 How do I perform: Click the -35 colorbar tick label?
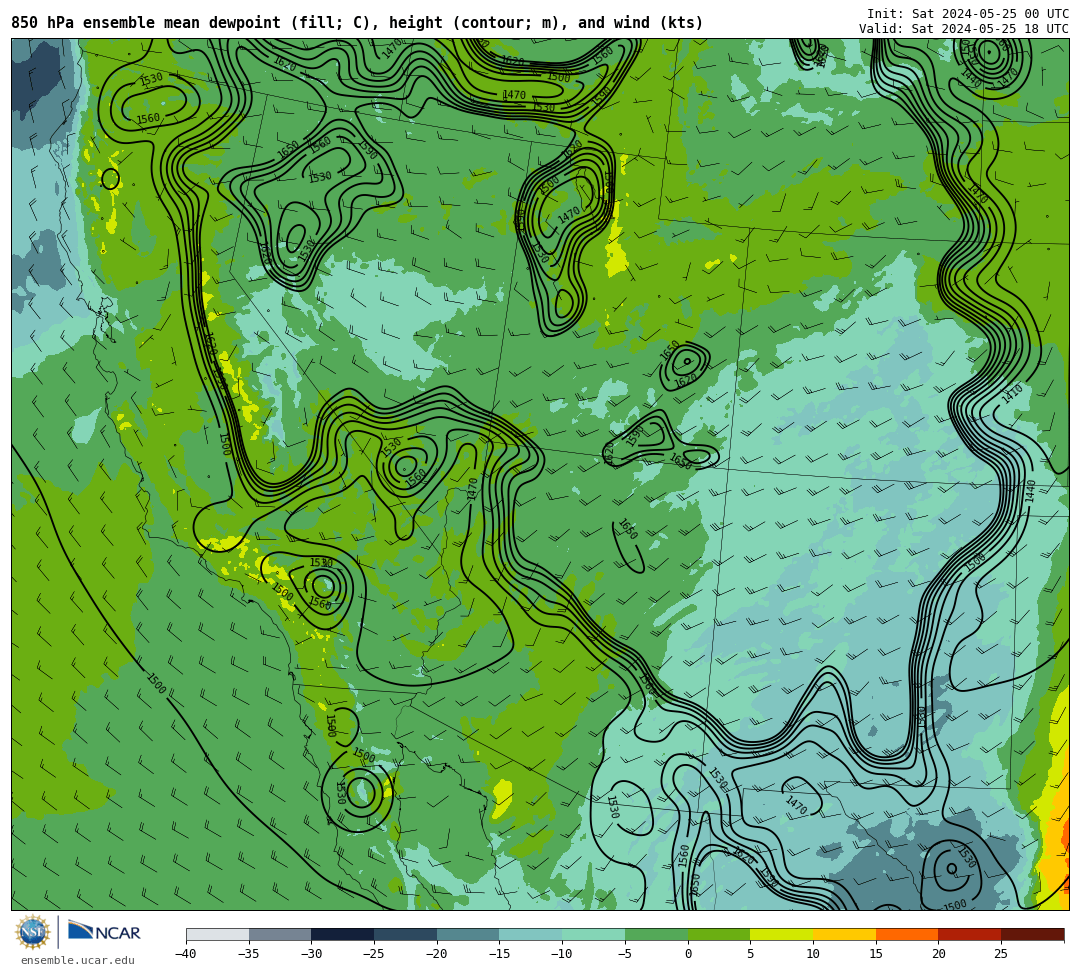pyautogui.click(x=249, y=954)
